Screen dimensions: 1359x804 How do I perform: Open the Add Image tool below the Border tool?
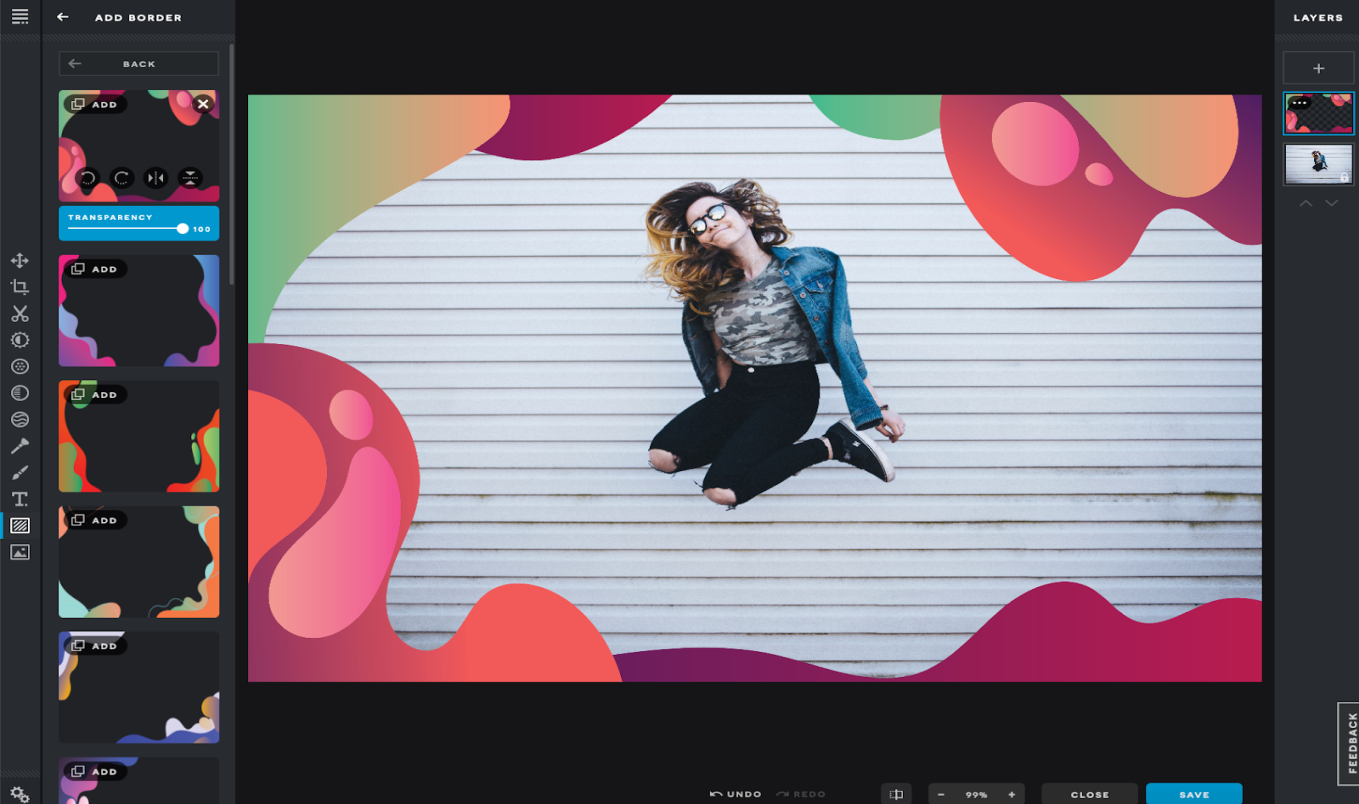pyautogui.click(x=19, y=551)
